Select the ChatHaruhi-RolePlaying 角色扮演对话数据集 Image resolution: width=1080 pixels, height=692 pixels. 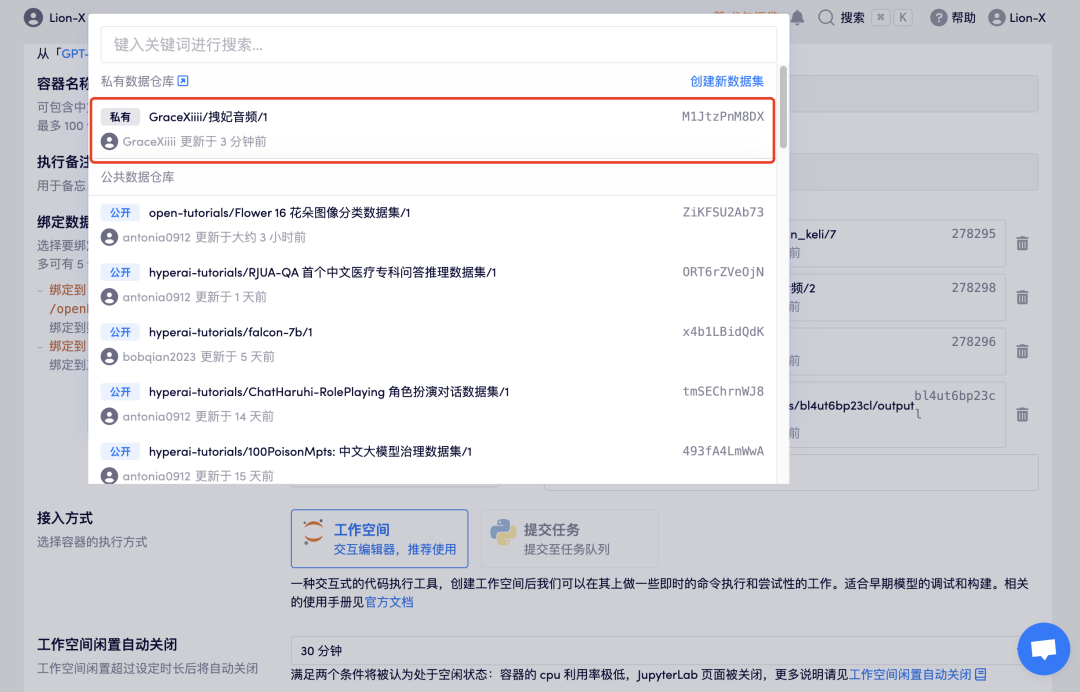click(433, 404)
